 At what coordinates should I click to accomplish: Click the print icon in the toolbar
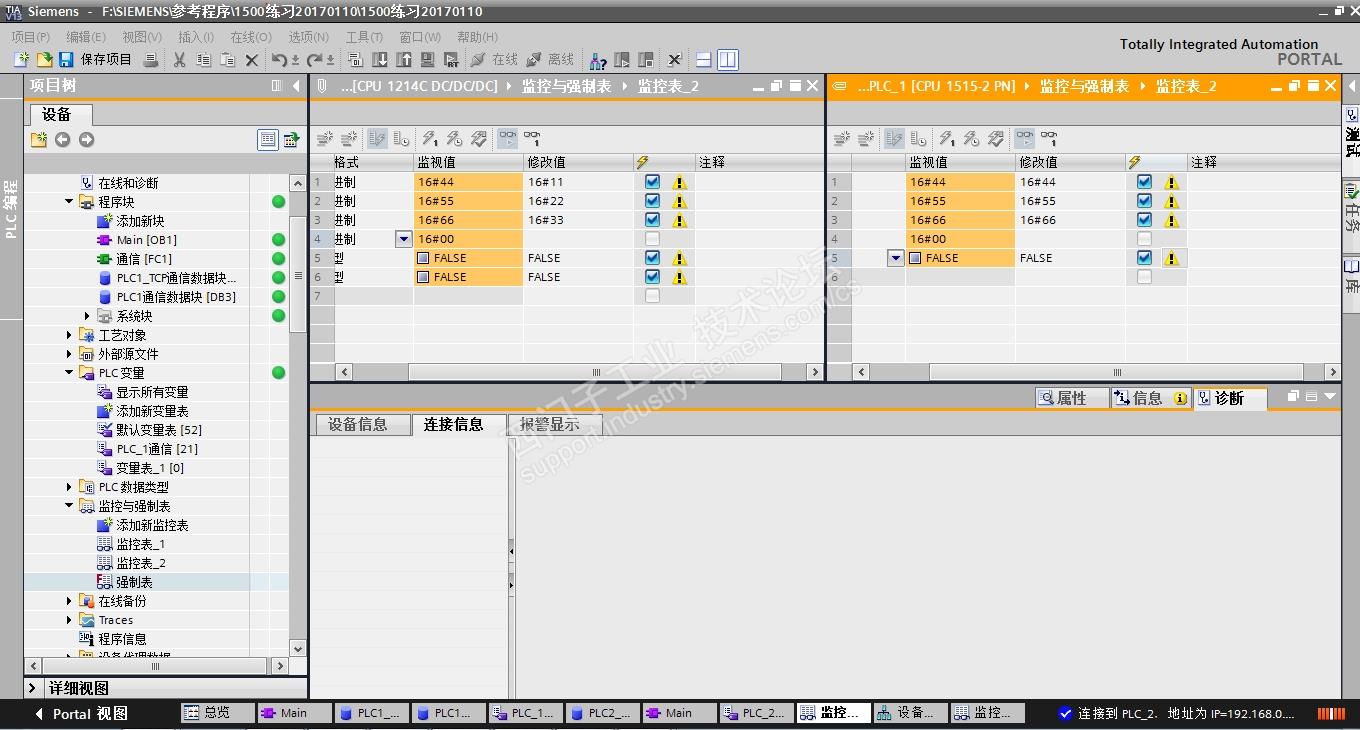151,60
